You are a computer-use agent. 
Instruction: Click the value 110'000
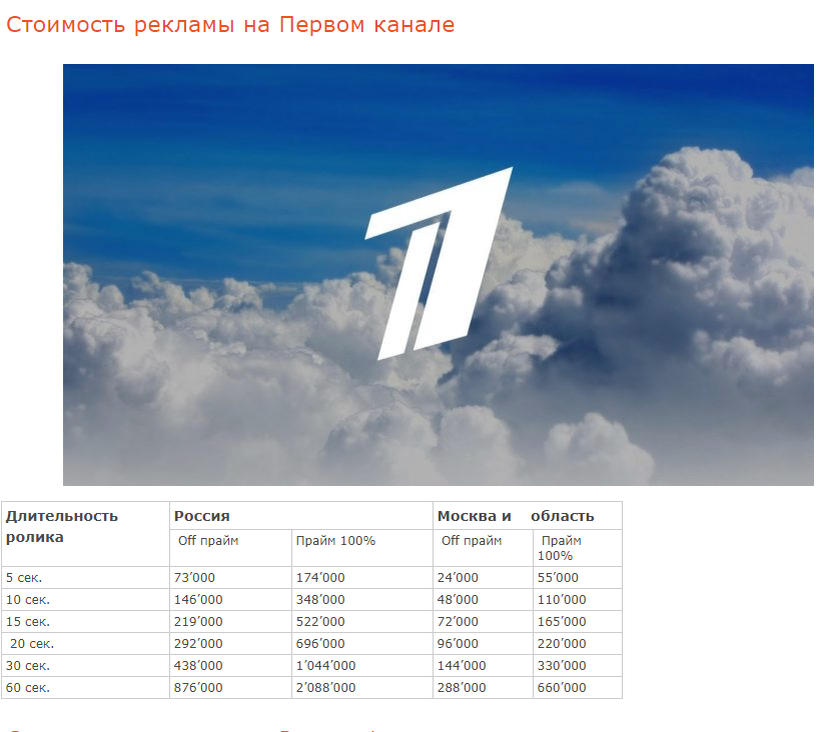pos(561,600)
